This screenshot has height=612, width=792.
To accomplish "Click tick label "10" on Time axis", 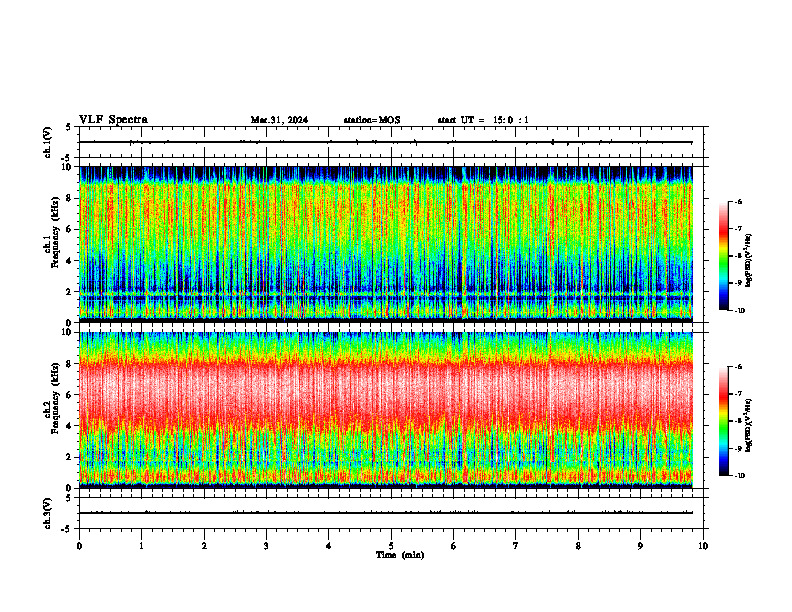I will click(x=703, y=546).
